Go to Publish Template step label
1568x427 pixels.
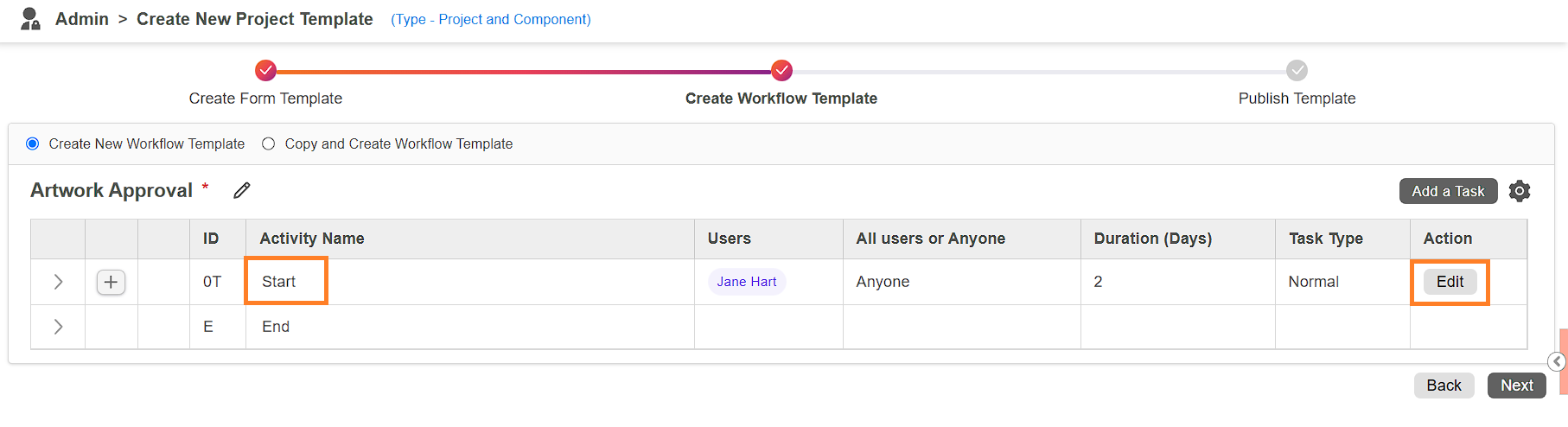tap(1297, 99)
